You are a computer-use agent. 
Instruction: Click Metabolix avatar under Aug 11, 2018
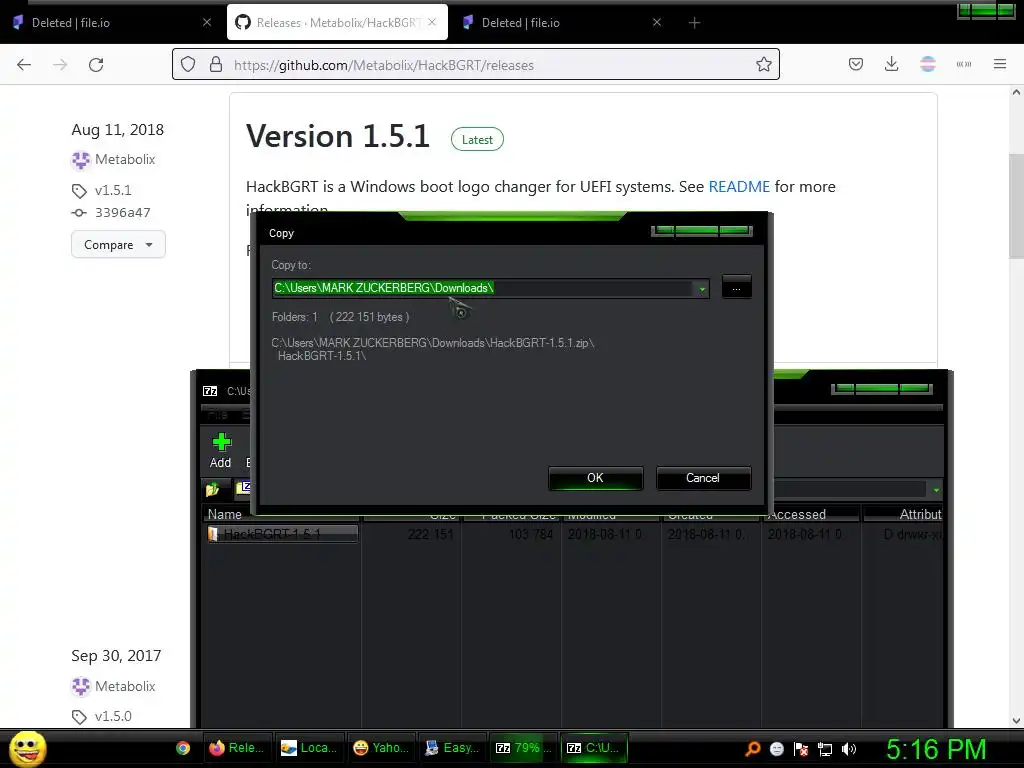(x=80, y=160)
